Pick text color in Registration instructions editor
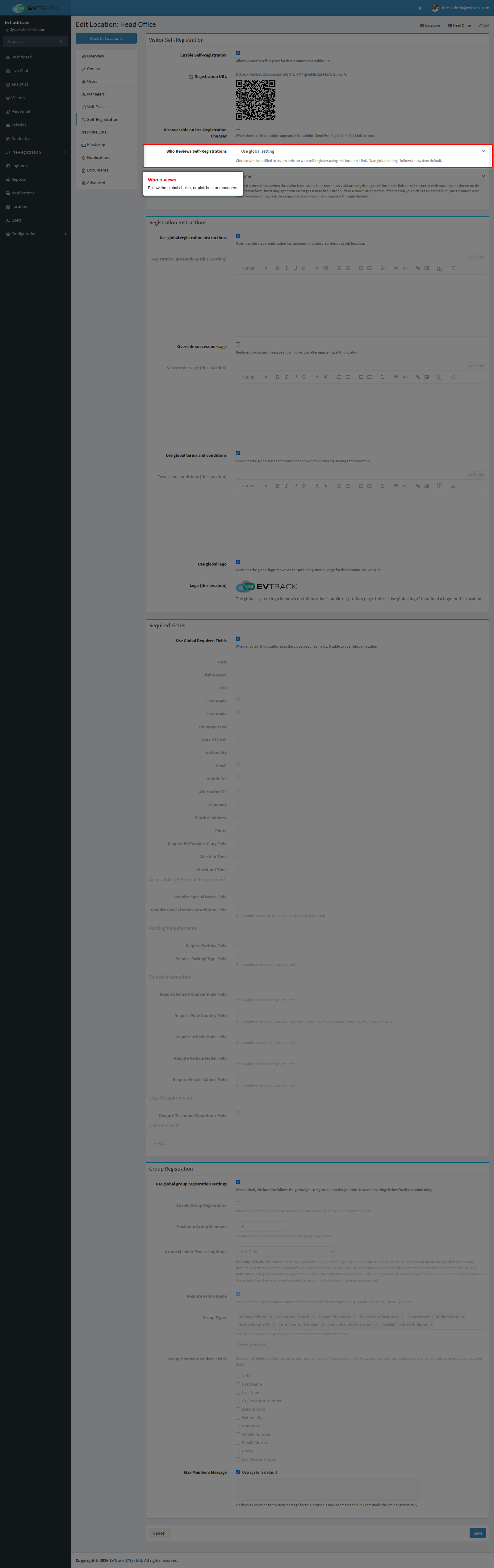Screen dimensions: 494x1568 [317, 269]
